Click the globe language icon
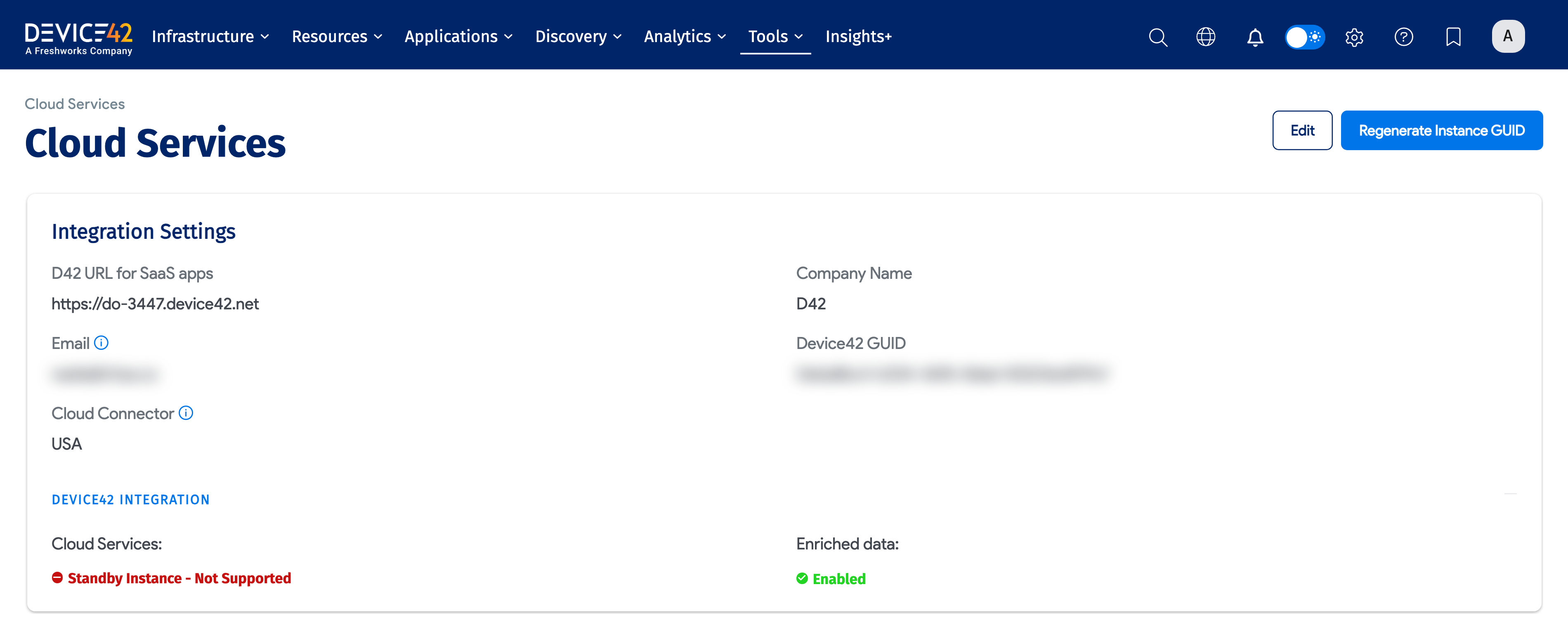This screenshot has height=627, width=1568. click(x=1206, y=37)
